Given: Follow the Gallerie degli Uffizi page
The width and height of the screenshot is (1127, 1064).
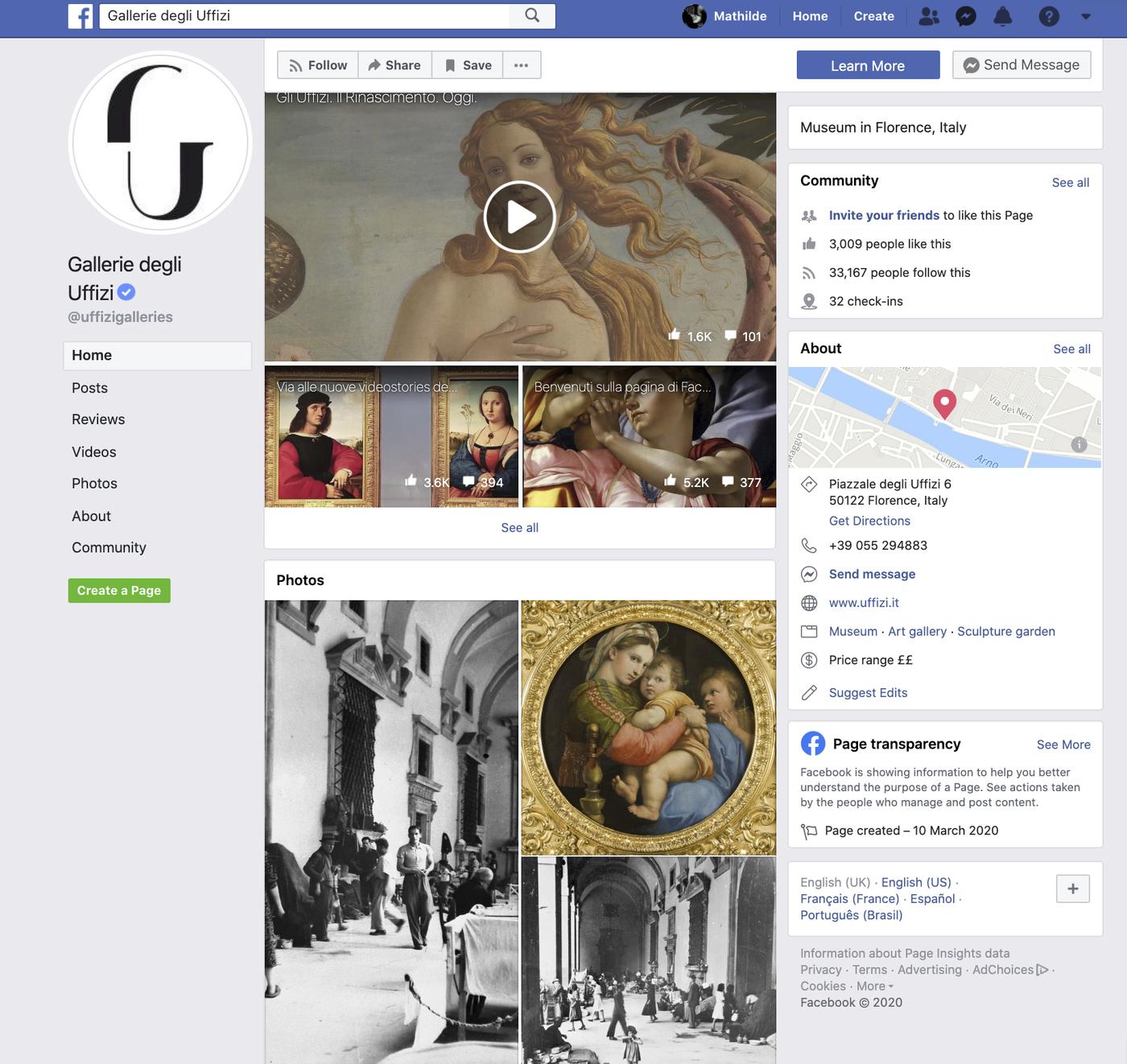Looking at the screenshot, I should (x=318, y=65).
